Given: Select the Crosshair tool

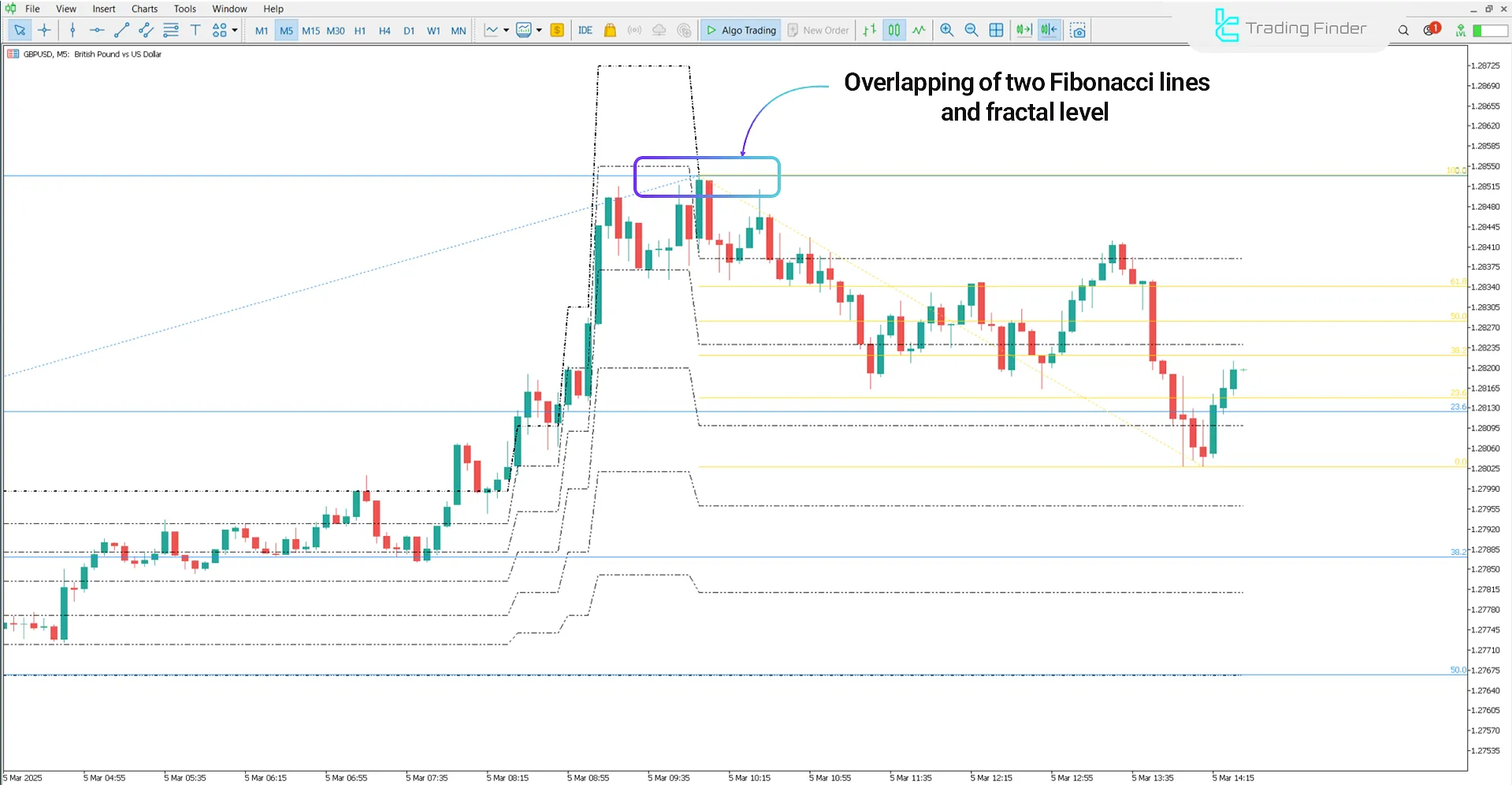Looking at the screenshot, I should (x=44, y=30).
